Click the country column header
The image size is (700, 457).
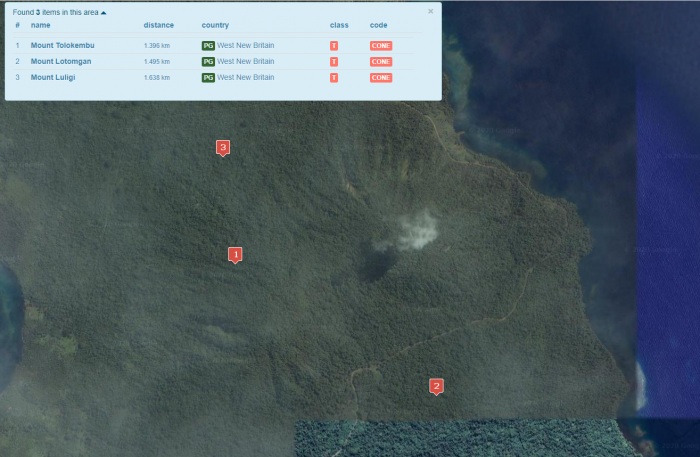[x=215, y=24]
